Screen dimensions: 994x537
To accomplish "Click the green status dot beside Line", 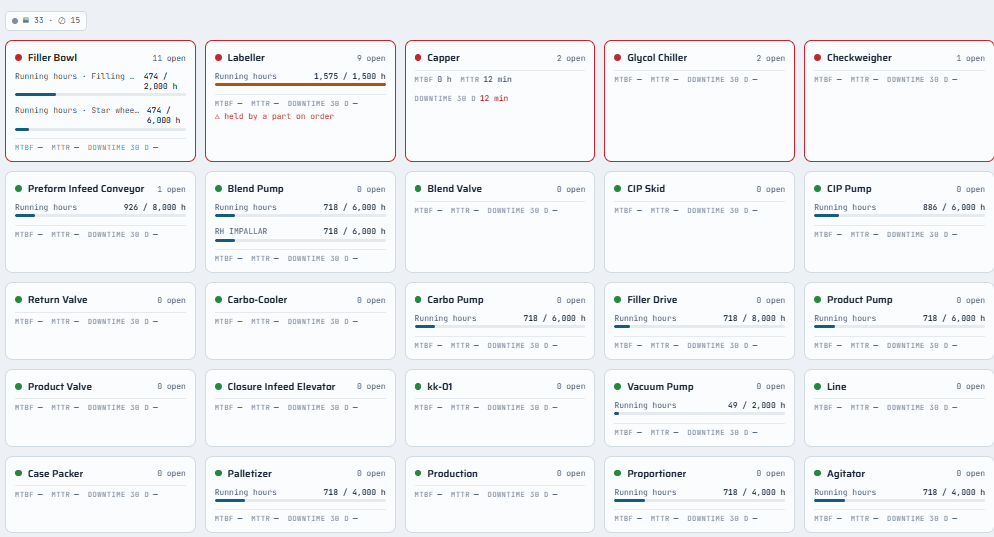I will pyautogui.click(x=818, y=387).
